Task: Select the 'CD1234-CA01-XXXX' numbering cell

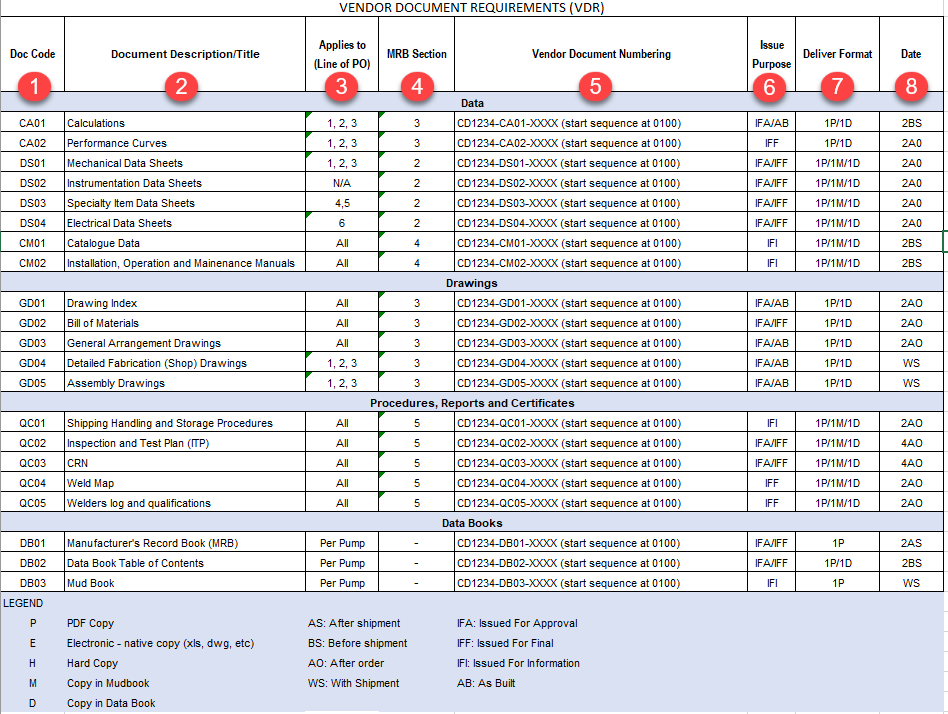Action: [601, 123]
